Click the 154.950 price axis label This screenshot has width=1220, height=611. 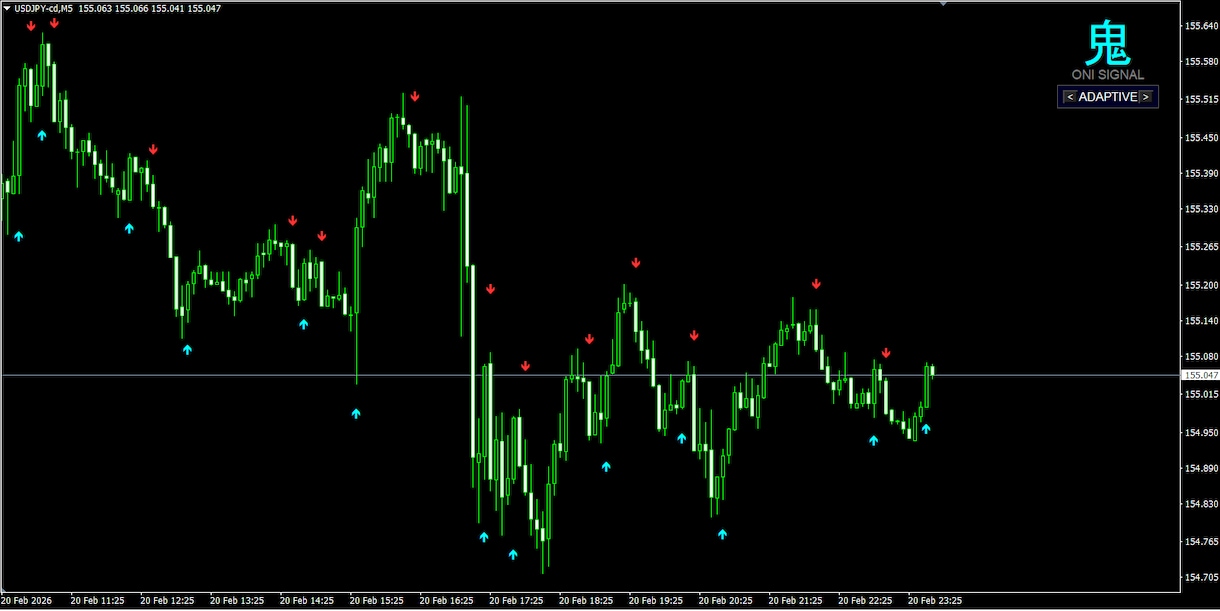(x=1200, y=433)
